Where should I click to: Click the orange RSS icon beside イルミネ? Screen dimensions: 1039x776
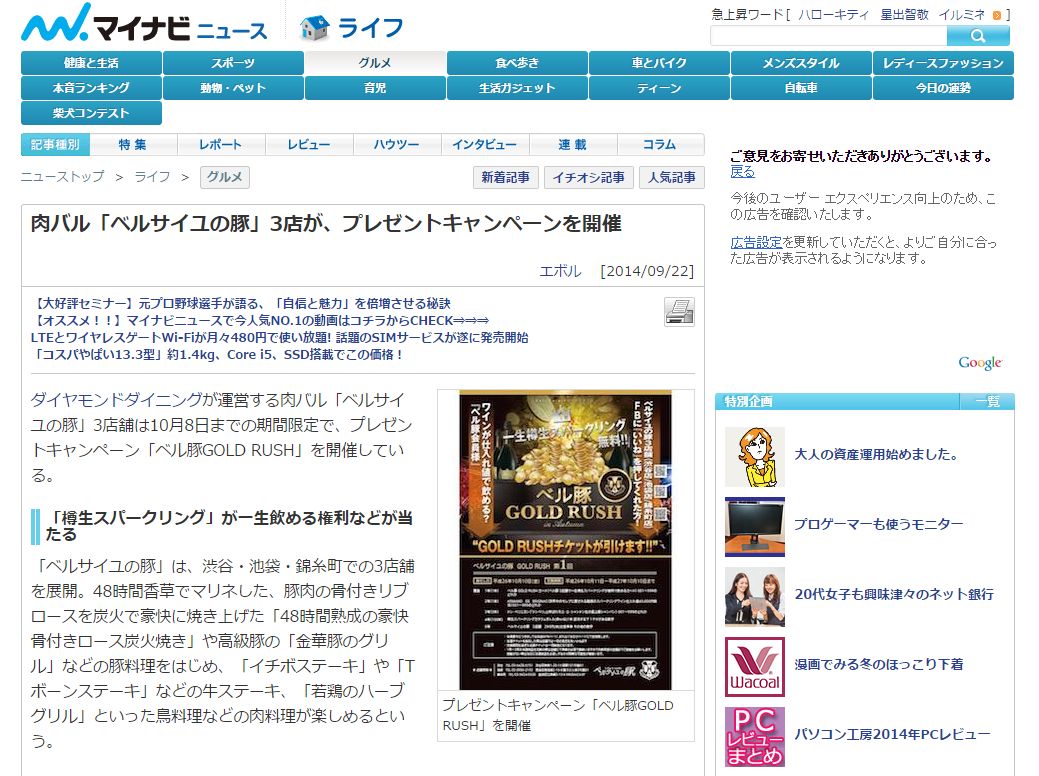997,15
